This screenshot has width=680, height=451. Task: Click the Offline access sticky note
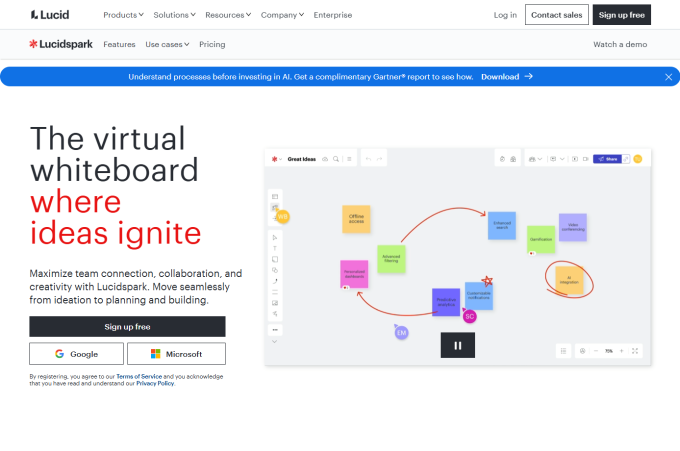pos(356,219)
